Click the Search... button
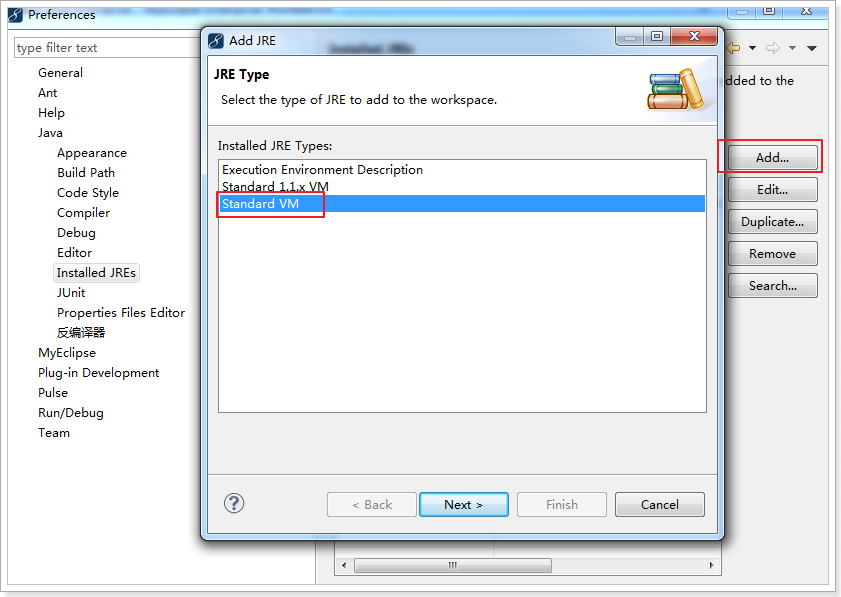 coord(772,285)
